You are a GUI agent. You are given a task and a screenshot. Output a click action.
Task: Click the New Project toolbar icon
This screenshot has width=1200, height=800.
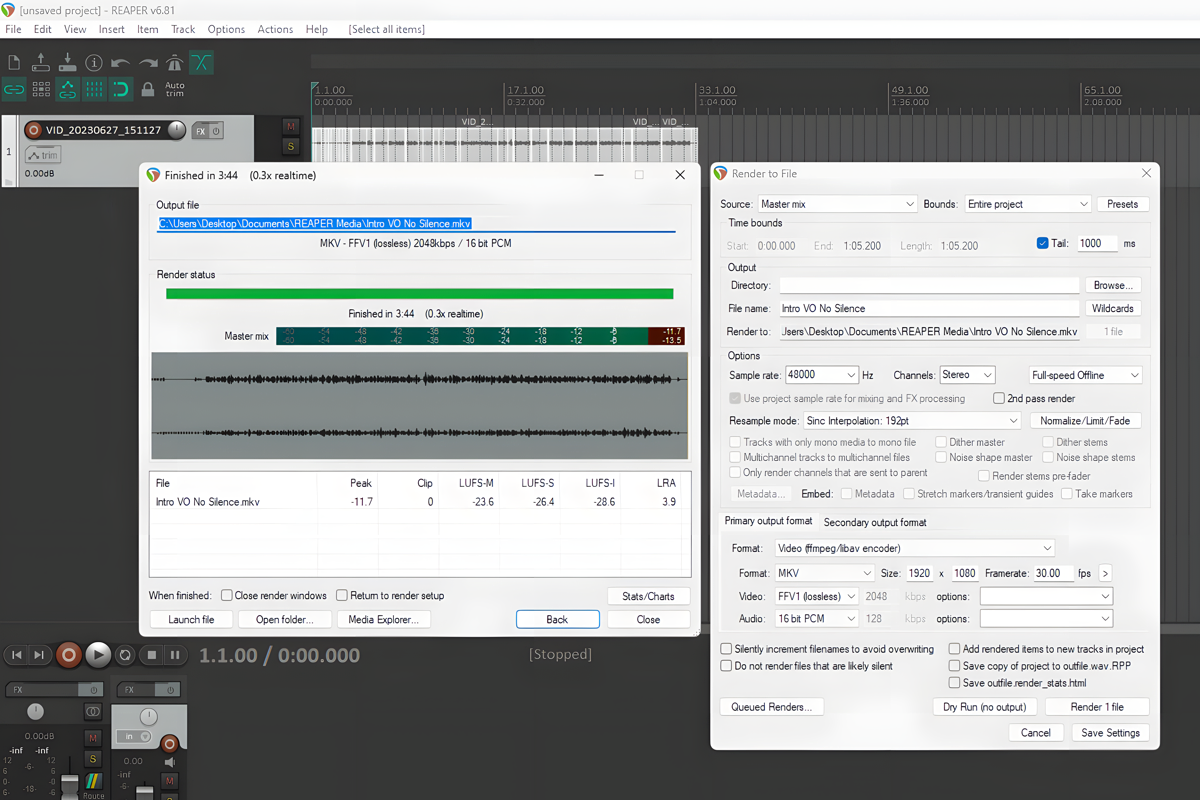click(x=14, y=63)
